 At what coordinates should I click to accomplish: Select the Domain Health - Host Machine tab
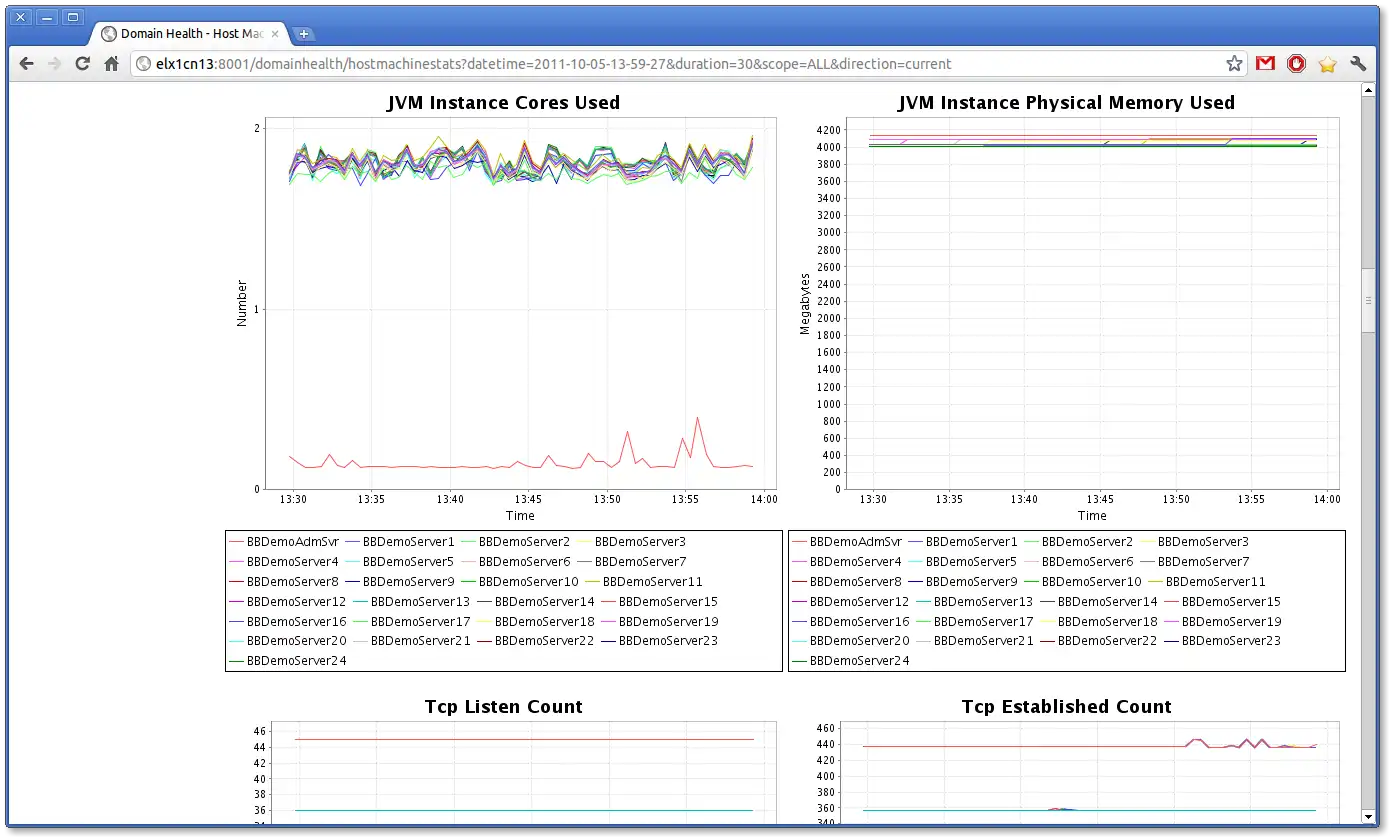pos(190,33)
